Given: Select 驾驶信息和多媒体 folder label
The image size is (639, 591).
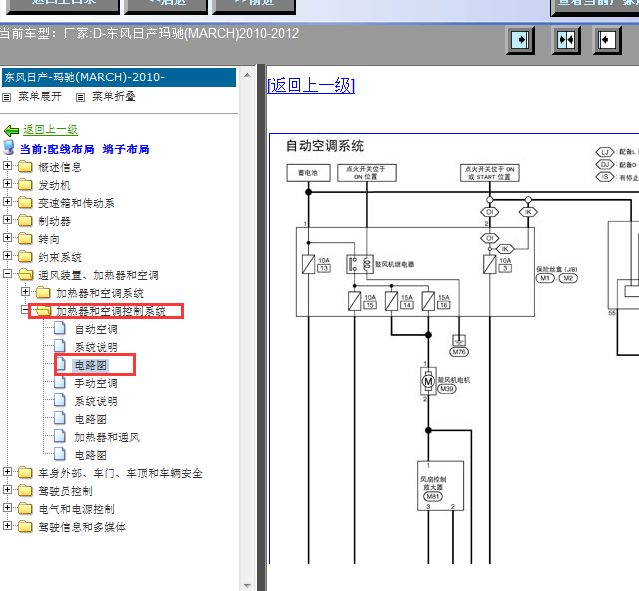Looking at the screenshot, I should 82,527.
